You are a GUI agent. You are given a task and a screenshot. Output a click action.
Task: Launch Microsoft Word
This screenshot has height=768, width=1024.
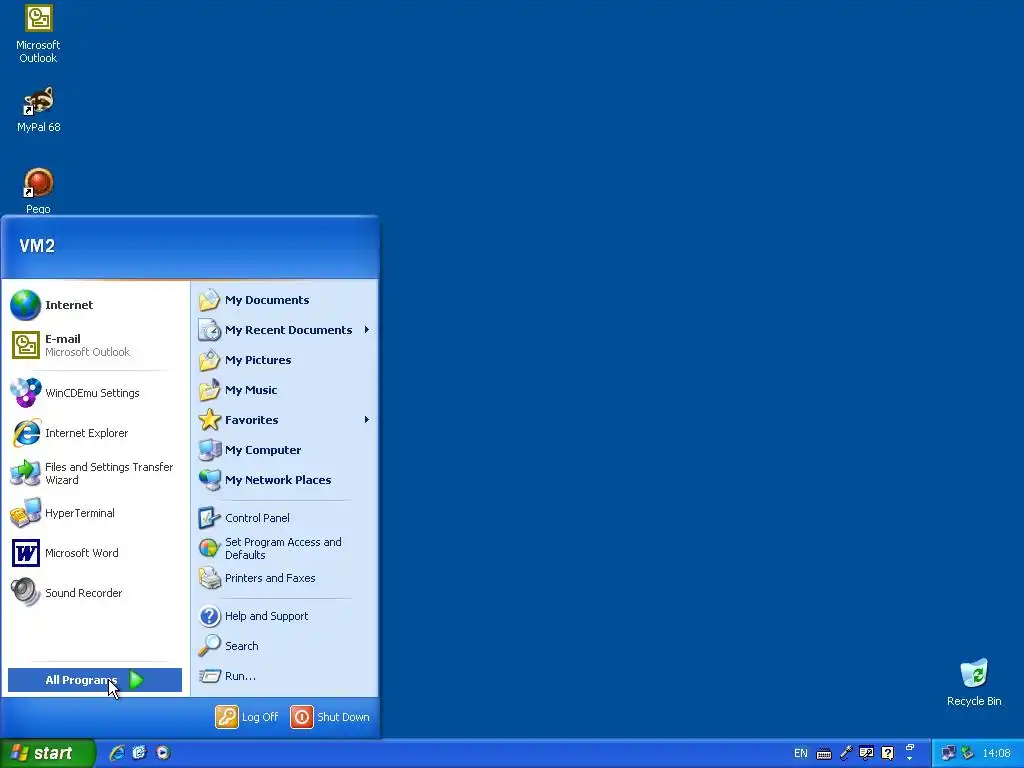point(95,553)
